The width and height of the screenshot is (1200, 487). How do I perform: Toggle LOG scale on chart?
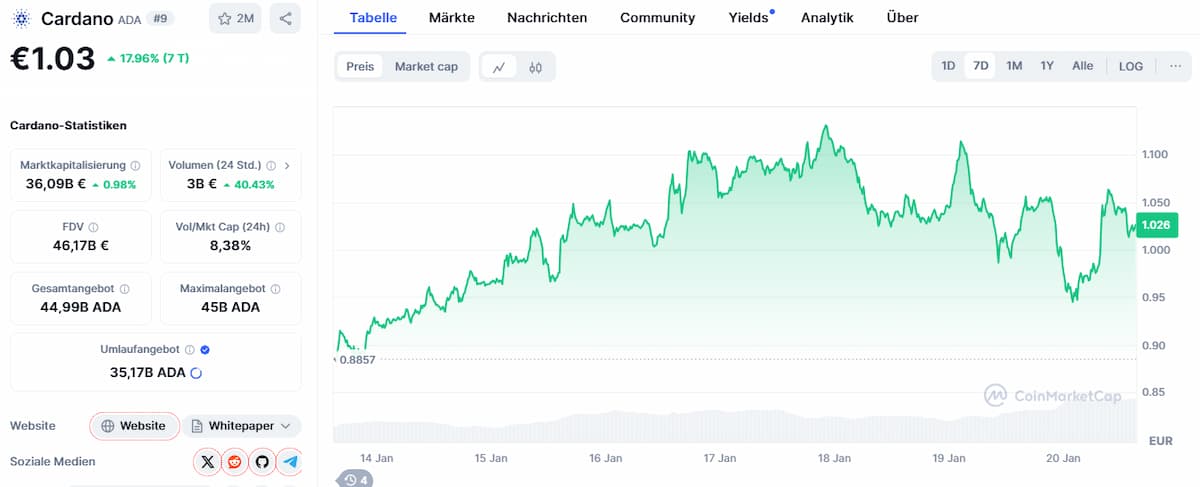[x=1131, y=66]
